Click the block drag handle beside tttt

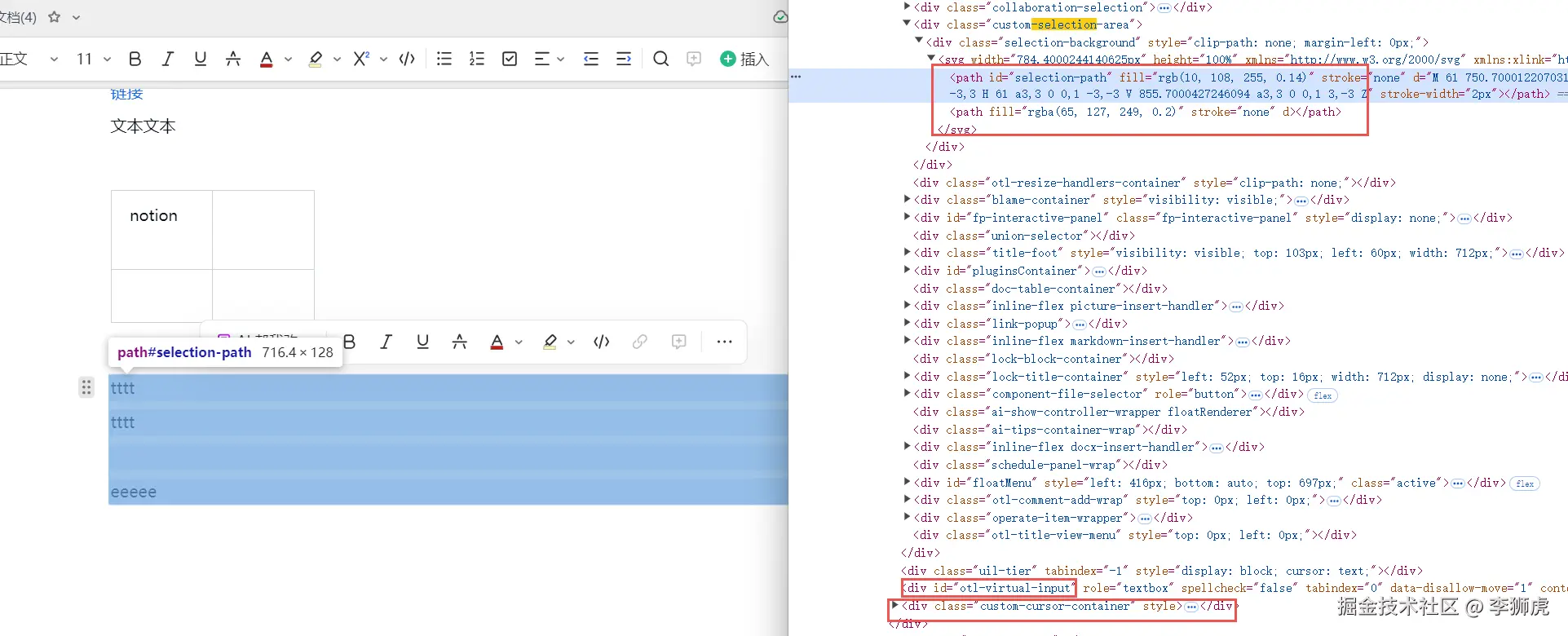click(x=86, y=387)
